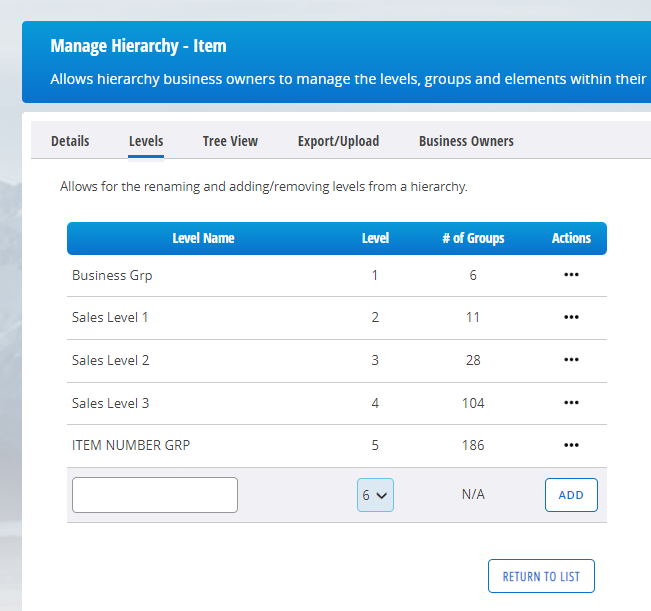Click the RETURN TO LIST button
Screen dimensions: 651x611
point(541,576)
